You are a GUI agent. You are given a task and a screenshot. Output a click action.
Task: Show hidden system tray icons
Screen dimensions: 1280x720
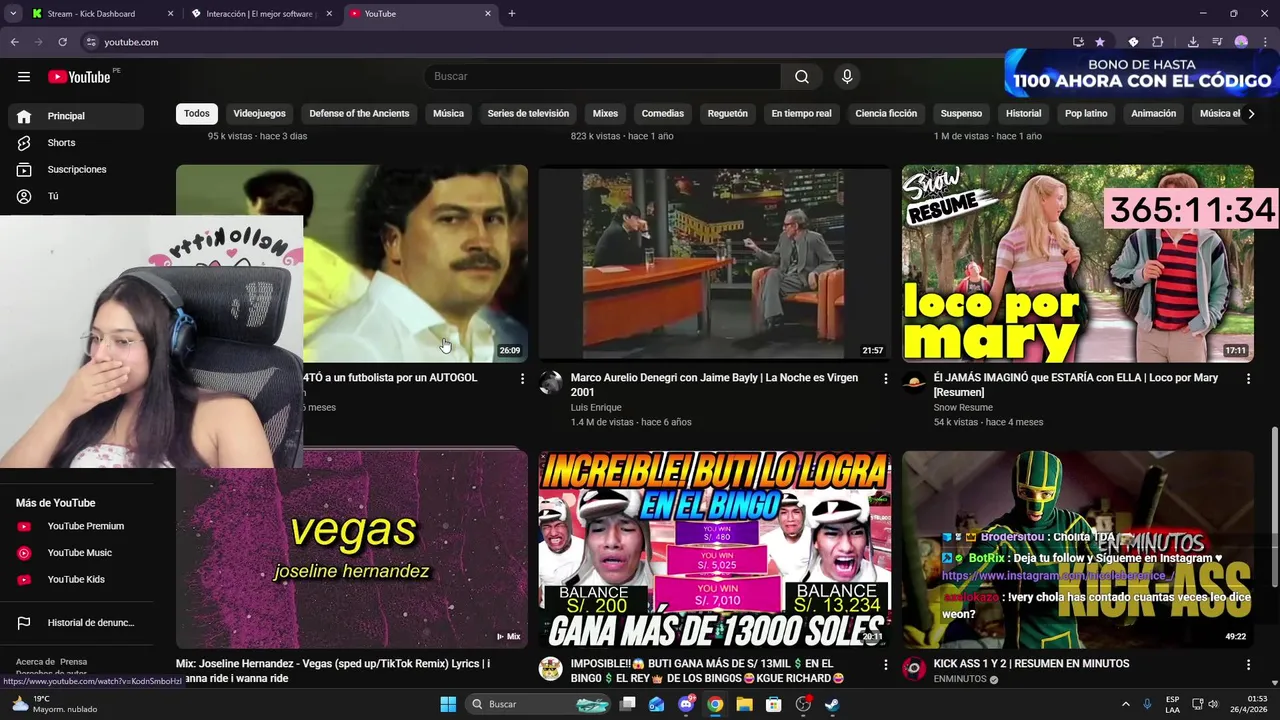pos(1125,704)
